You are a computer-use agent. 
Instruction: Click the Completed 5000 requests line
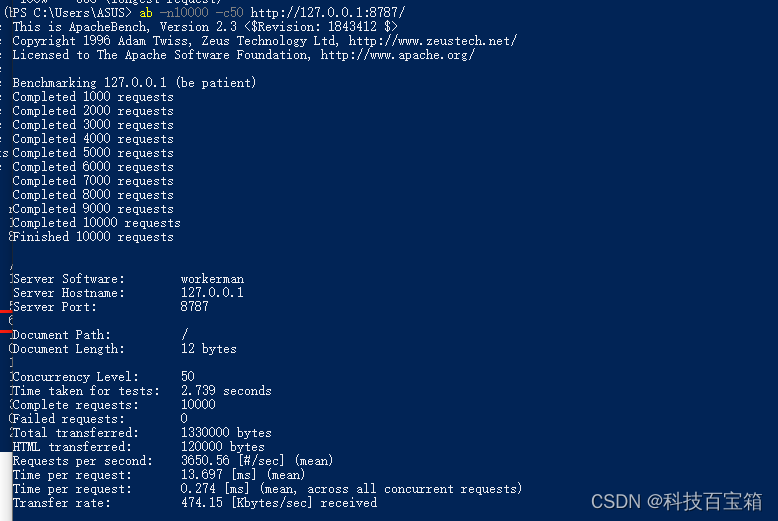click(x=93, y=153)
